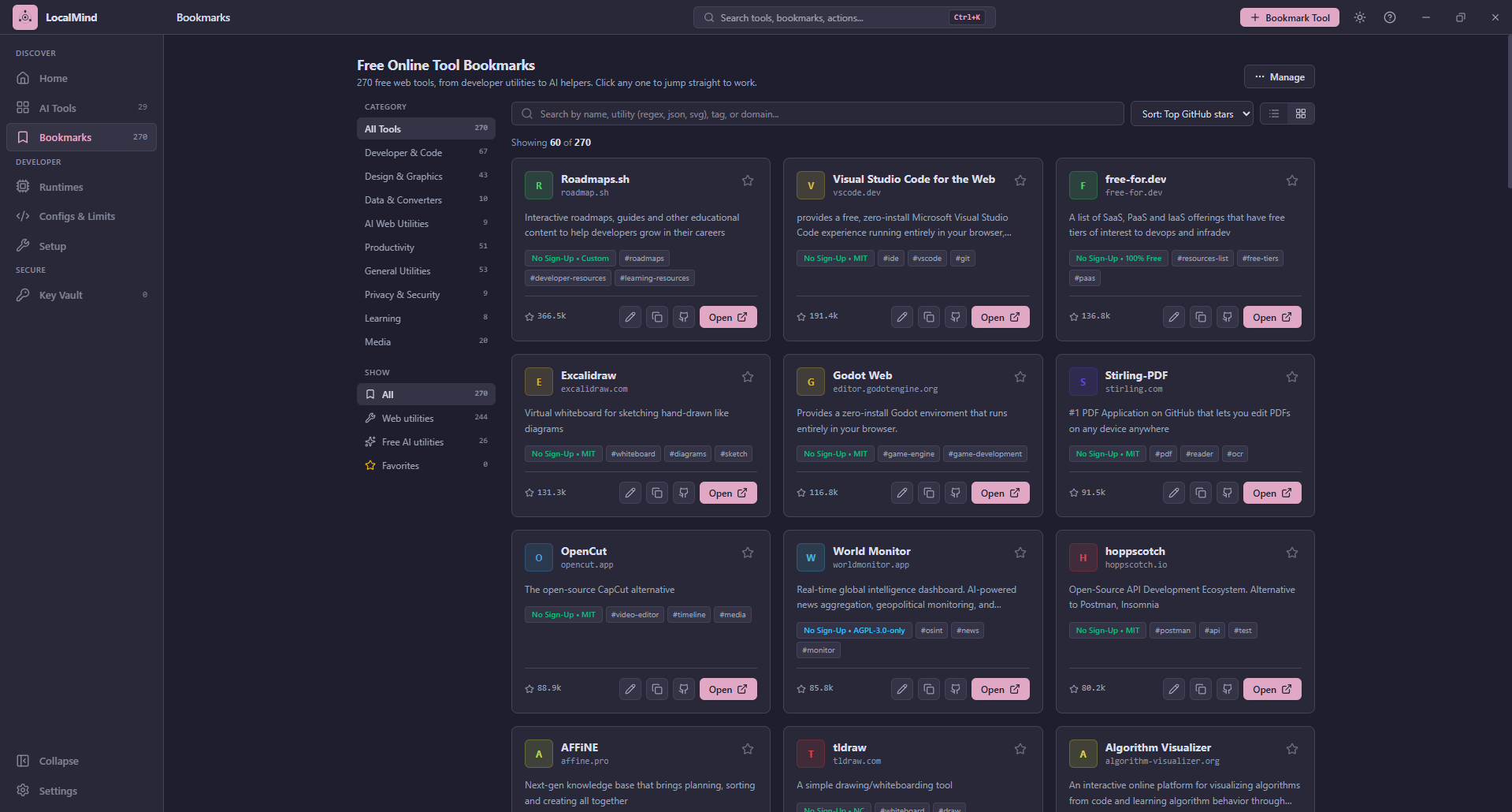Open GitHub icon on free-for.dev card

point(1228,317)
